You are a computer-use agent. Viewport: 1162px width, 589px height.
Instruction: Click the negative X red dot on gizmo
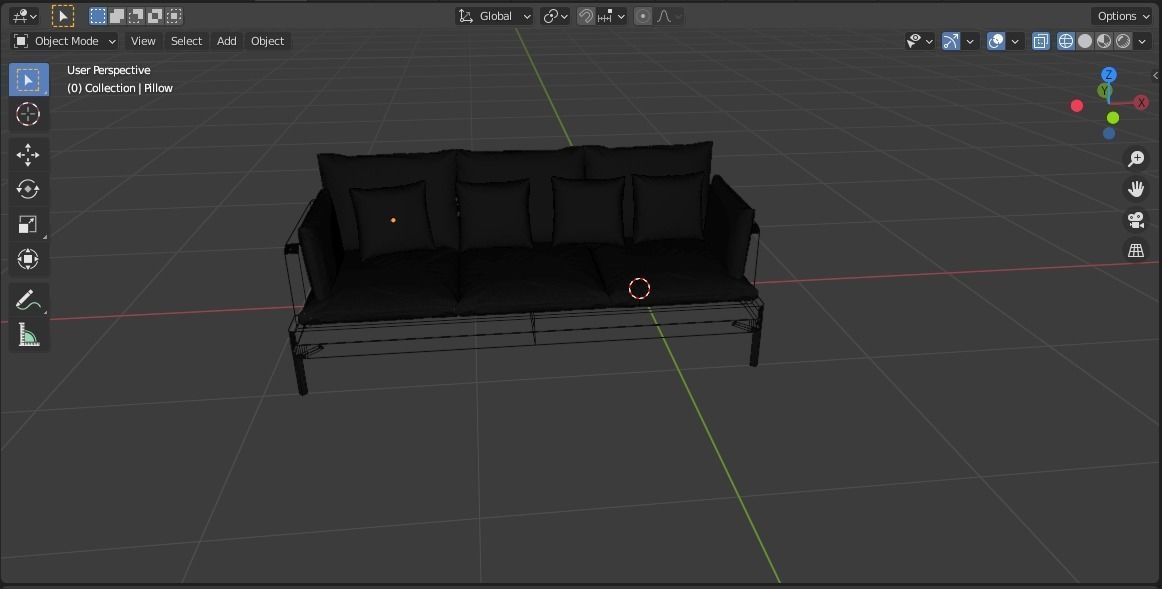1077,106
